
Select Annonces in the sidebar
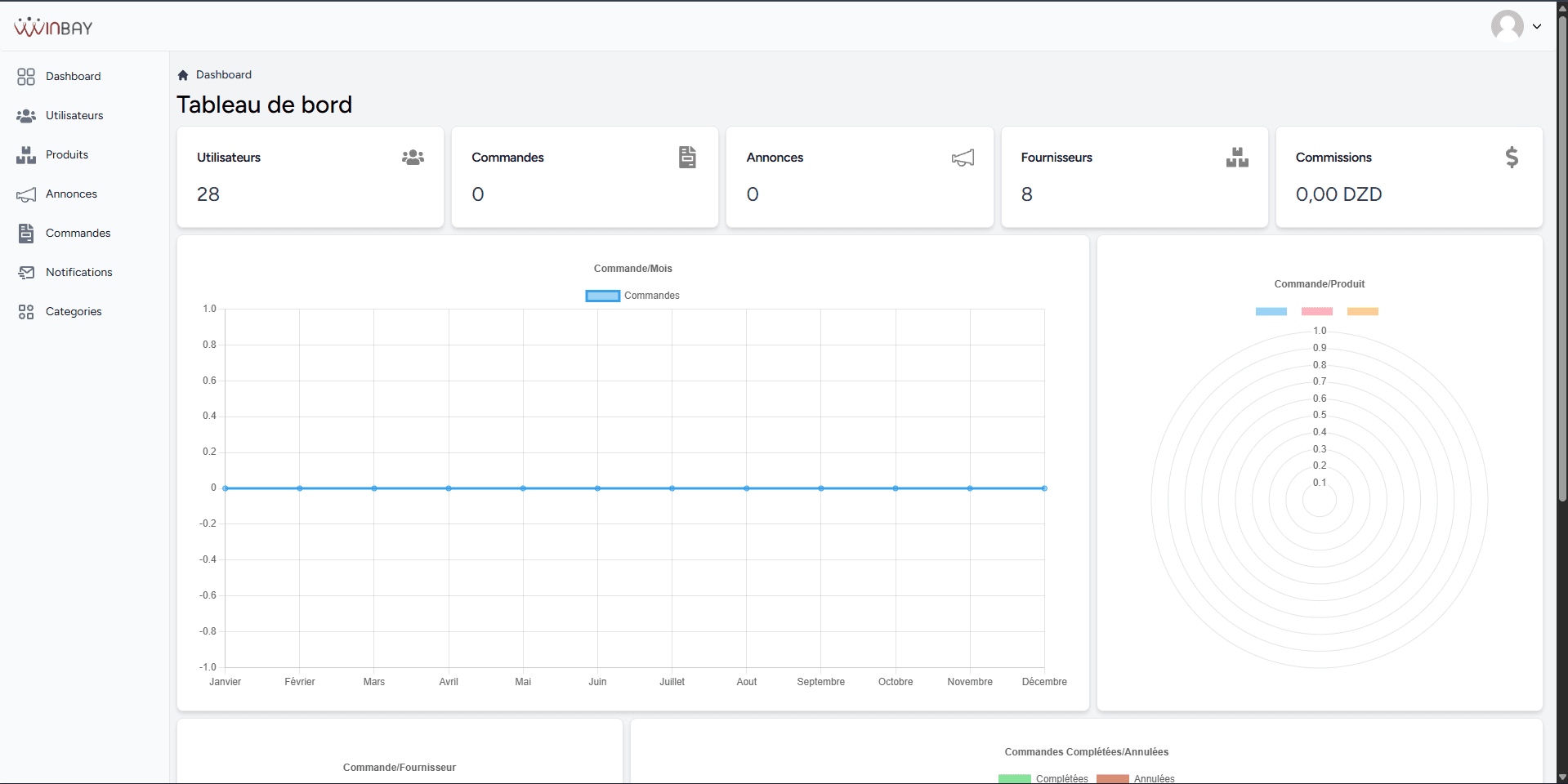click(x=71, y=194)
